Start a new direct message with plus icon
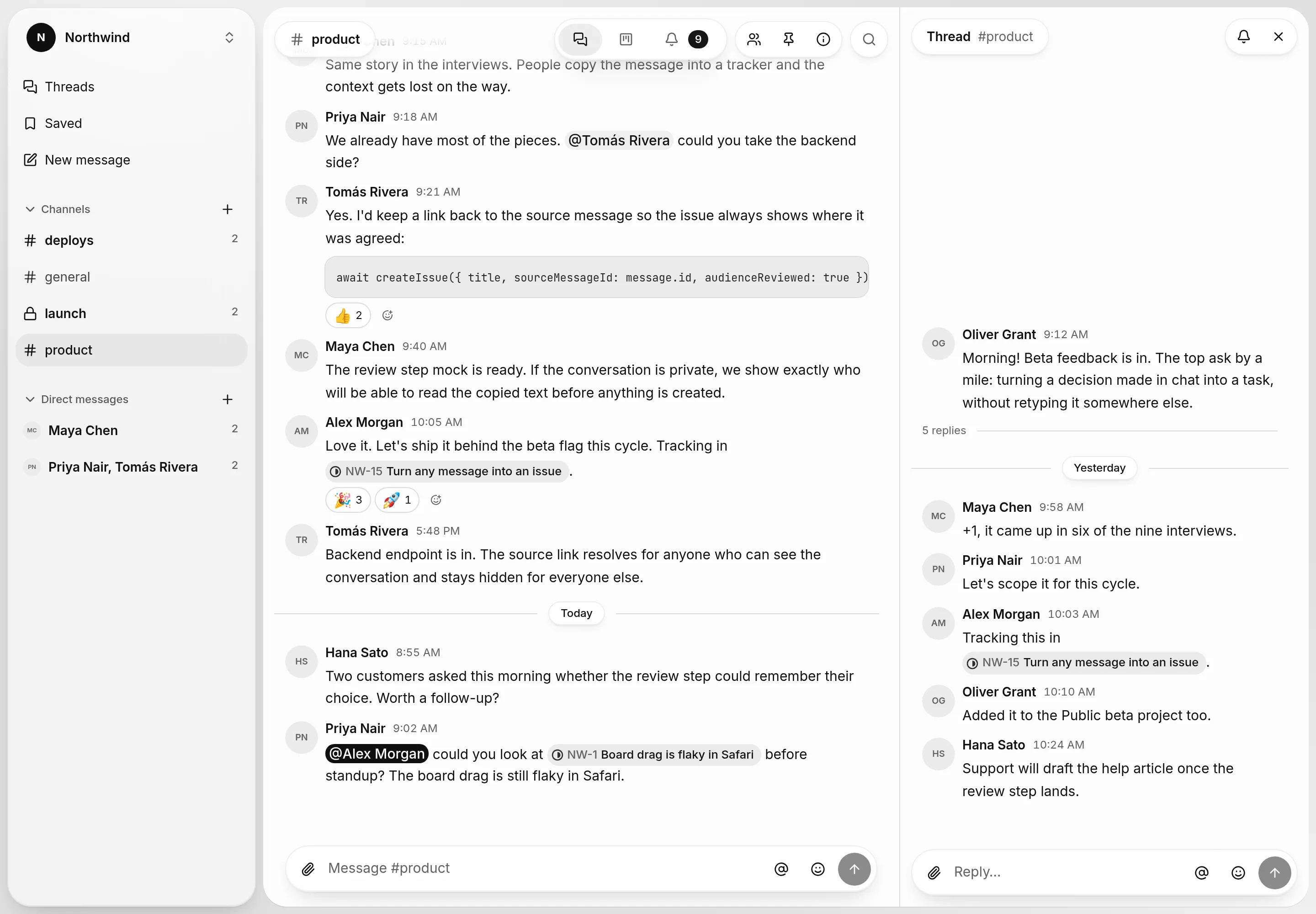The width and height of the screenshot is (1316, 914). point(228,399)
